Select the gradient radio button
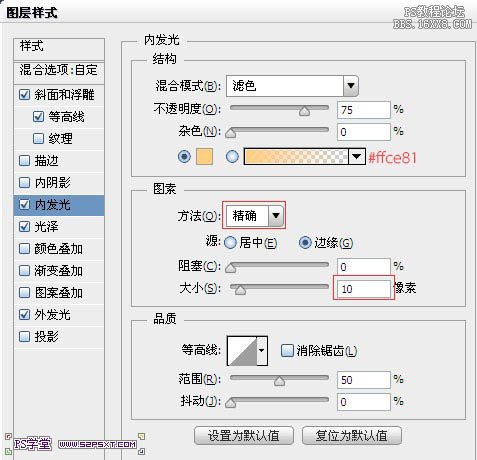477x460 pixels. 232,156
